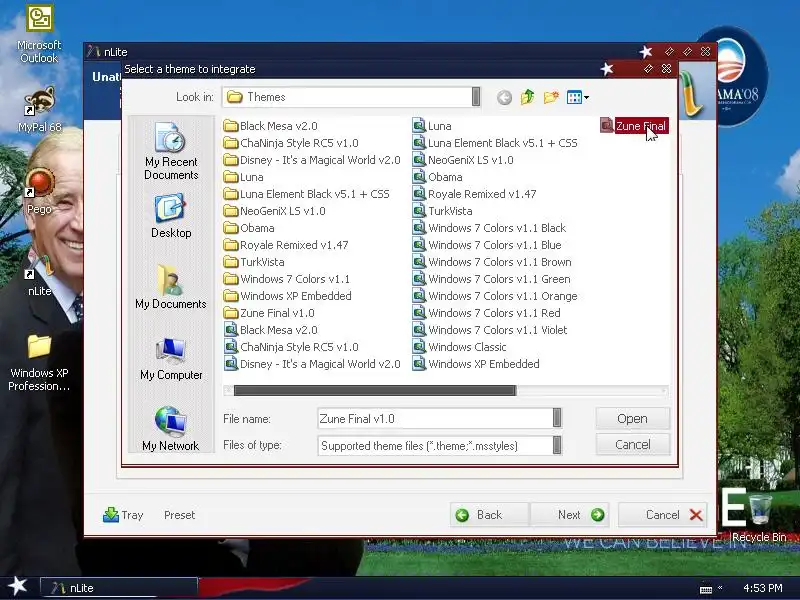Screen dimensions: 800x600
Task: Select the Windows 7 Colors v1.1 folder
Action: [287, 279]
